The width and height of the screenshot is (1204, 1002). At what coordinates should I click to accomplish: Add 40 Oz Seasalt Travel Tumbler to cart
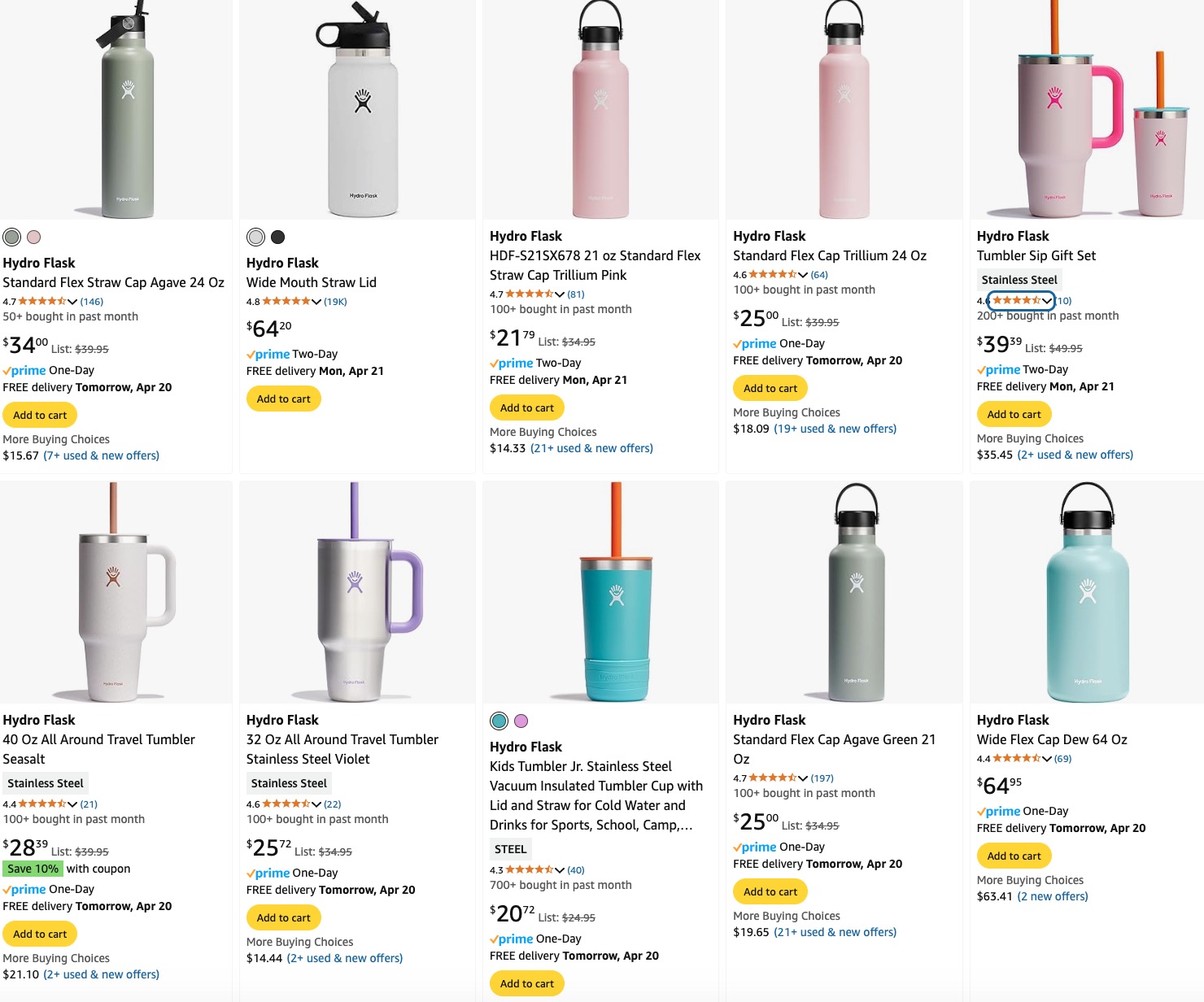pos(40,934)
